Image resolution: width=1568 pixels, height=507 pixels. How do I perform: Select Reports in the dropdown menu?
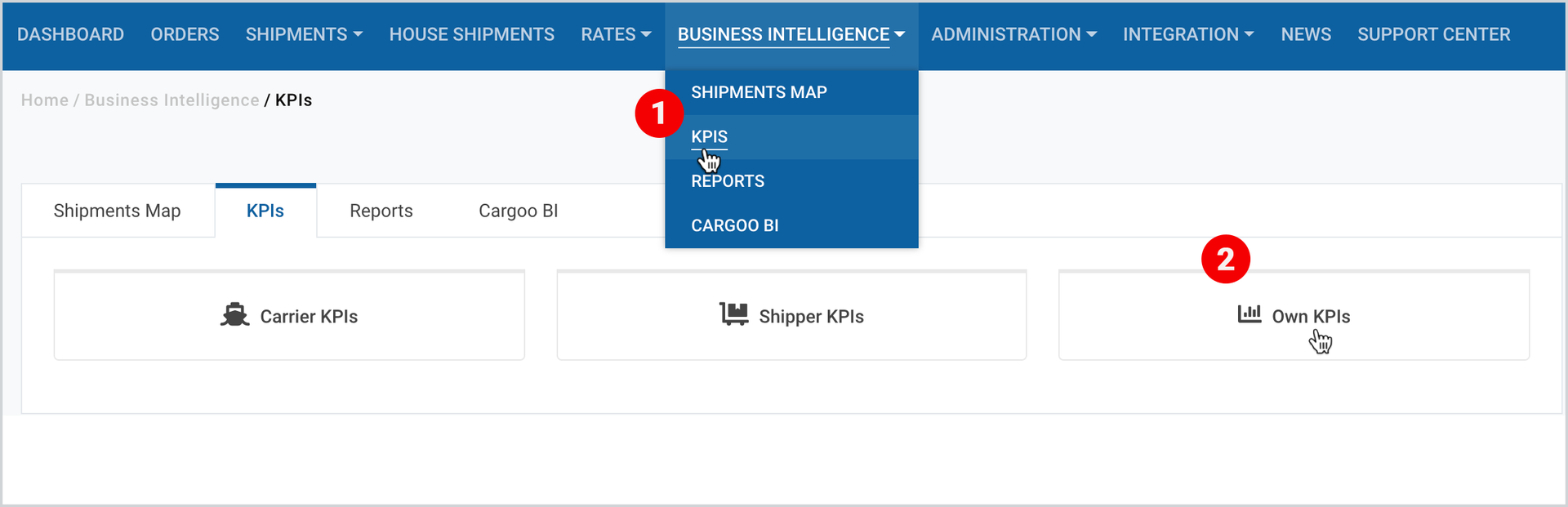728,181
